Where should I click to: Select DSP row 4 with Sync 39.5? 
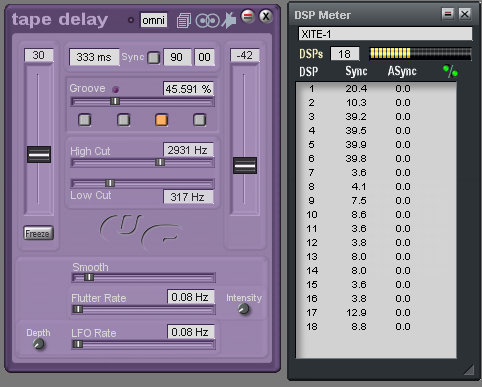click(x=376, y=131)
